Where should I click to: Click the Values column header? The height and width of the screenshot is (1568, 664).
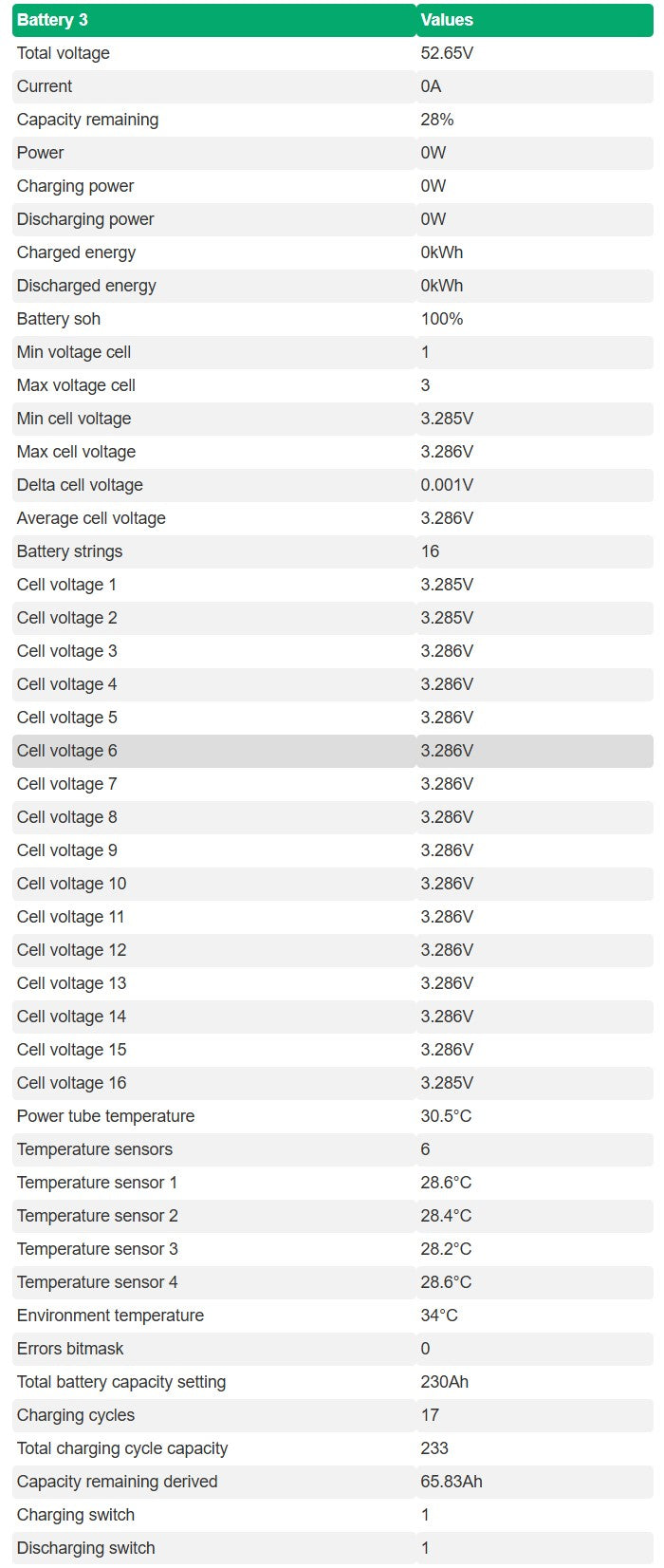coord(447,20)
